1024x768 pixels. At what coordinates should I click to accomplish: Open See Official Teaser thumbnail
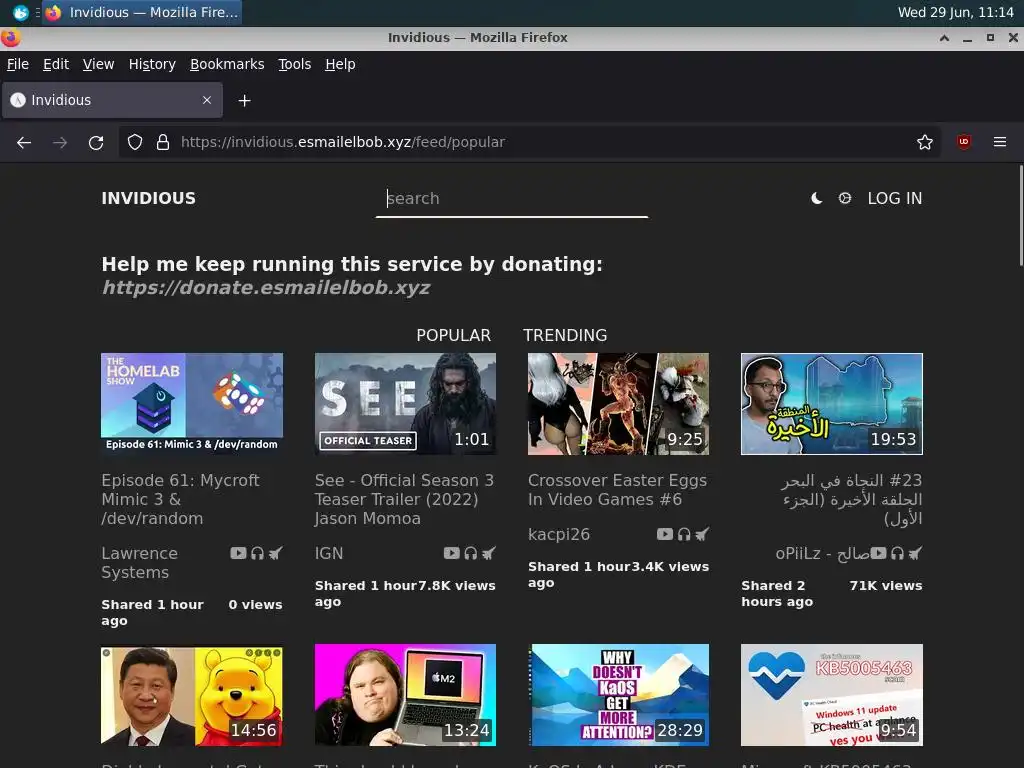[x=405, y=404]
